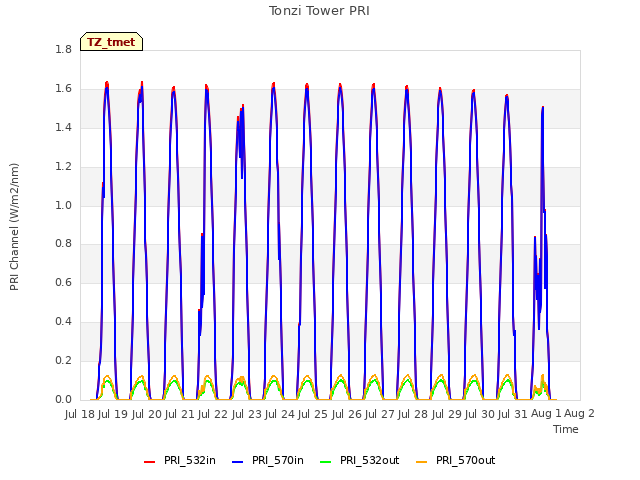The height and width of the screenshot is (480, 640).
Task: Select the PRI_570out legend label
Action: point(466,460)
